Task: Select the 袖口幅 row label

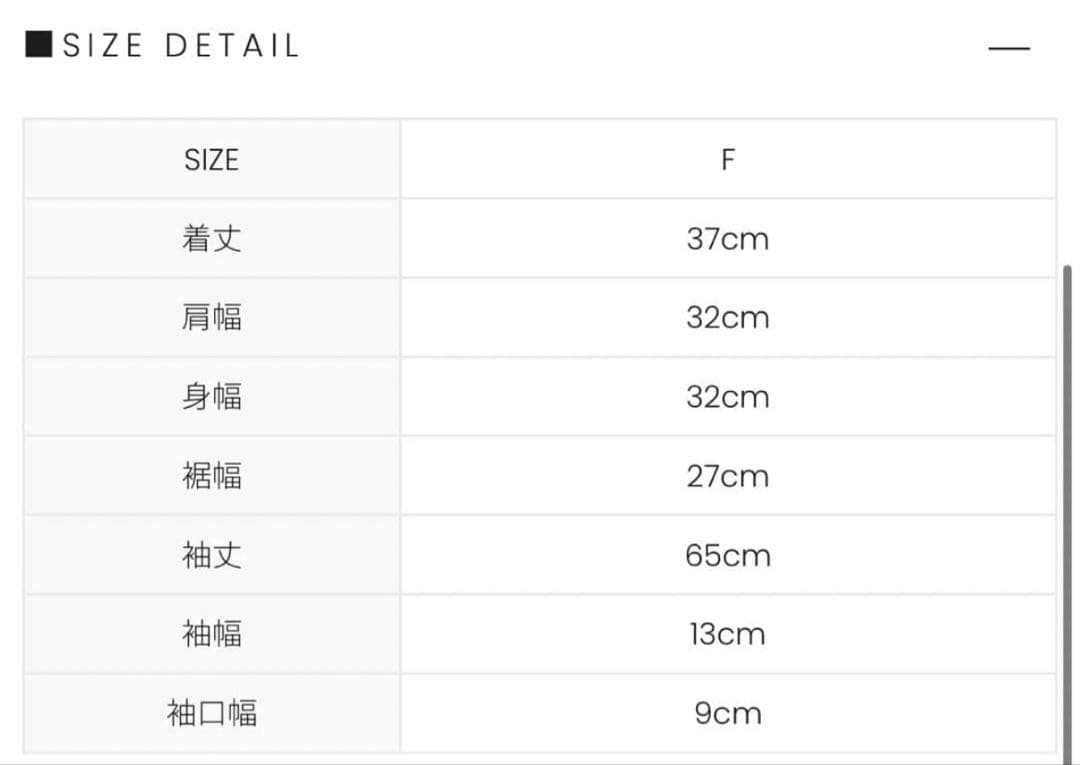Action: coord(211,712)
